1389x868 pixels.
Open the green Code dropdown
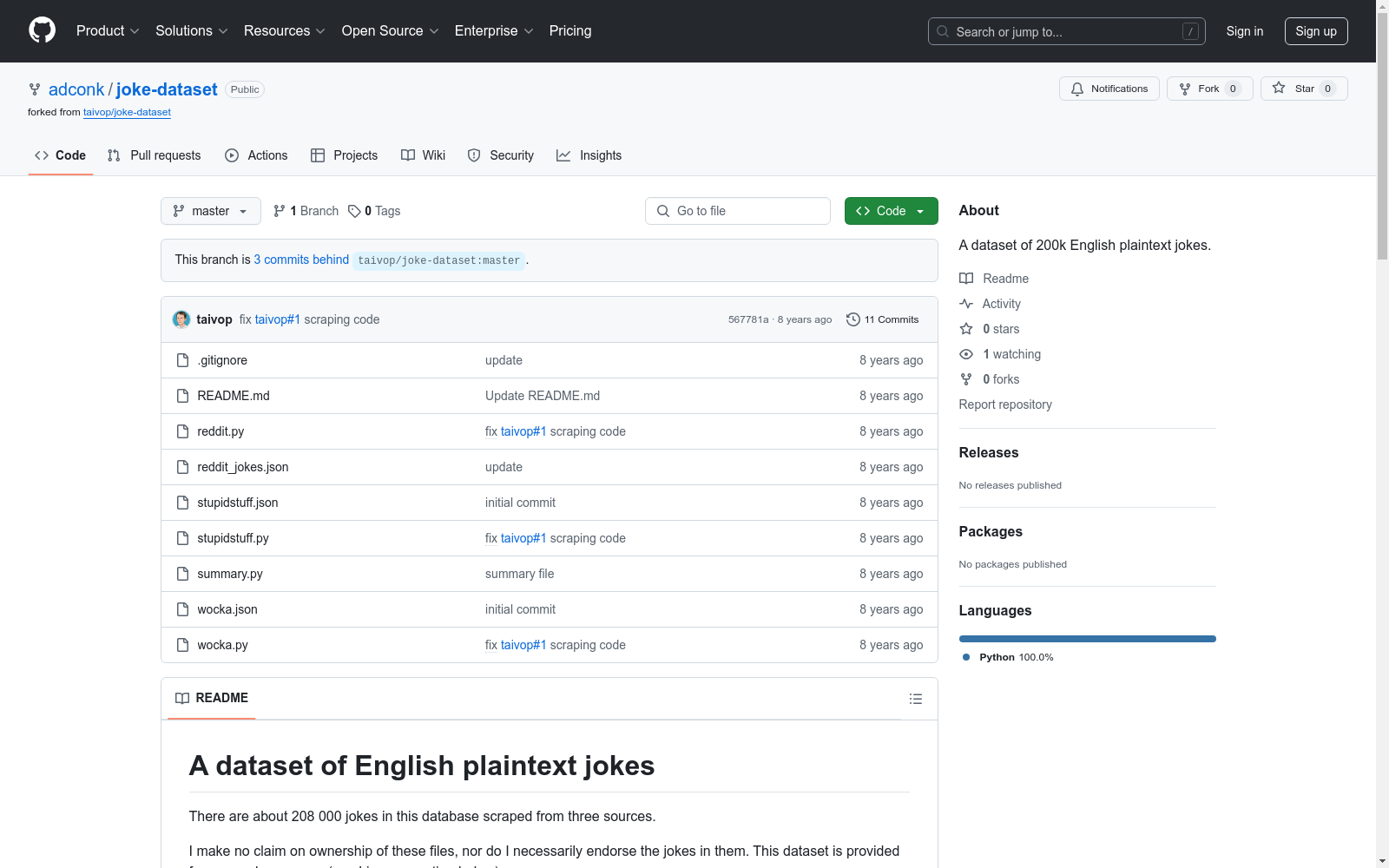tap(891, 211)
